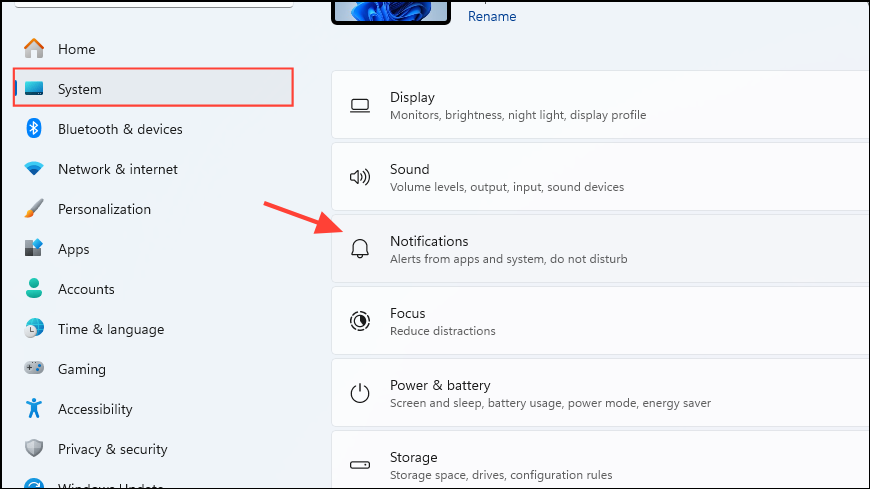Viewport: 870px width, 489px height.
Task: Open the Accounts category
Action: (x=153, y=289)
